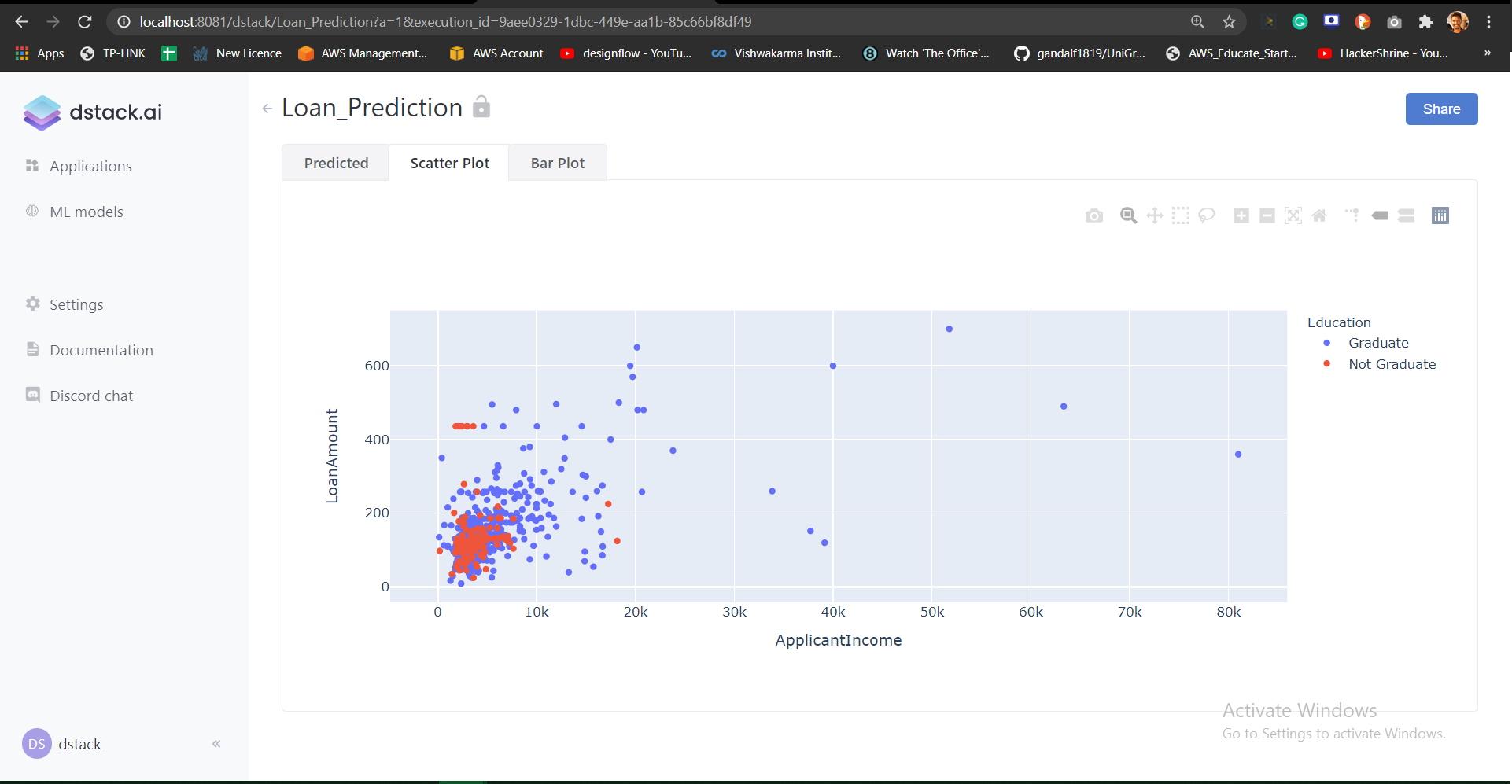Open the HackerShrine YouTube bookmark
The width and height of the screenshot is (1512, 784).
tap(1383, 53)
